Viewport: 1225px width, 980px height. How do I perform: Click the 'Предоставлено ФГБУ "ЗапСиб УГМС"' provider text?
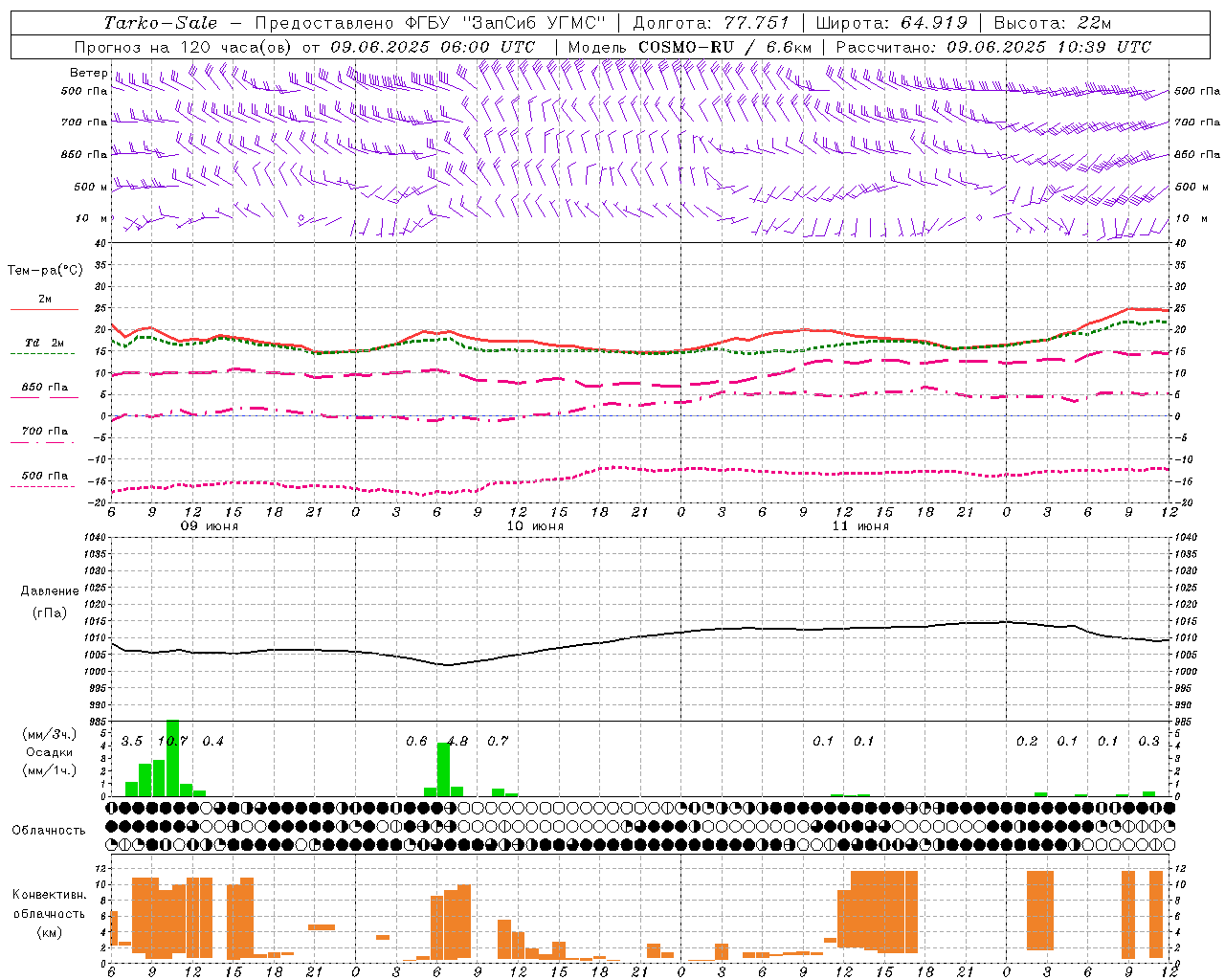pyautogui.click(x=431, y=23)
